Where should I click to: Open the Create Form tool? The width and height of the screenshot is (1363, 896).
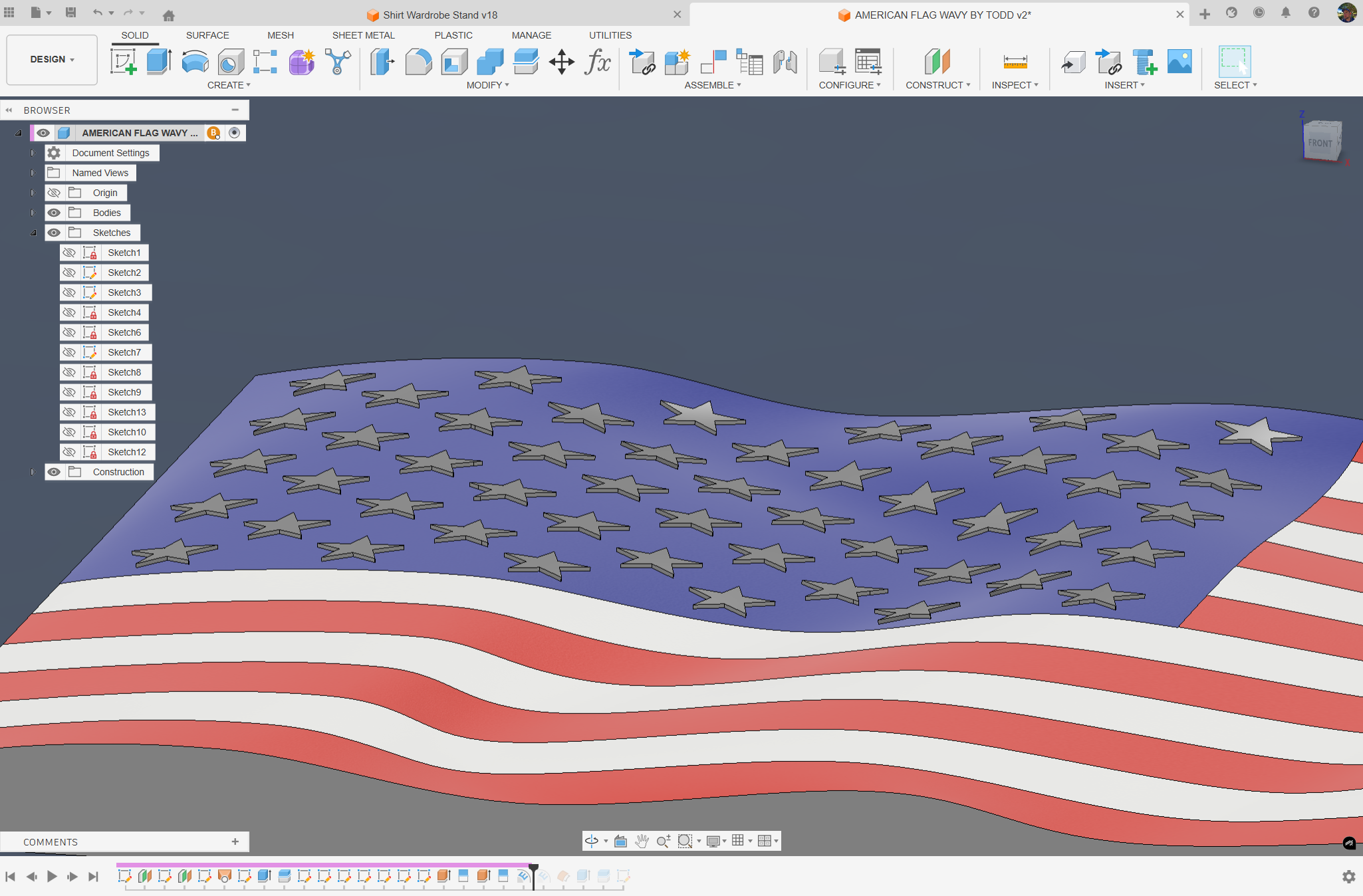(301, 62)
